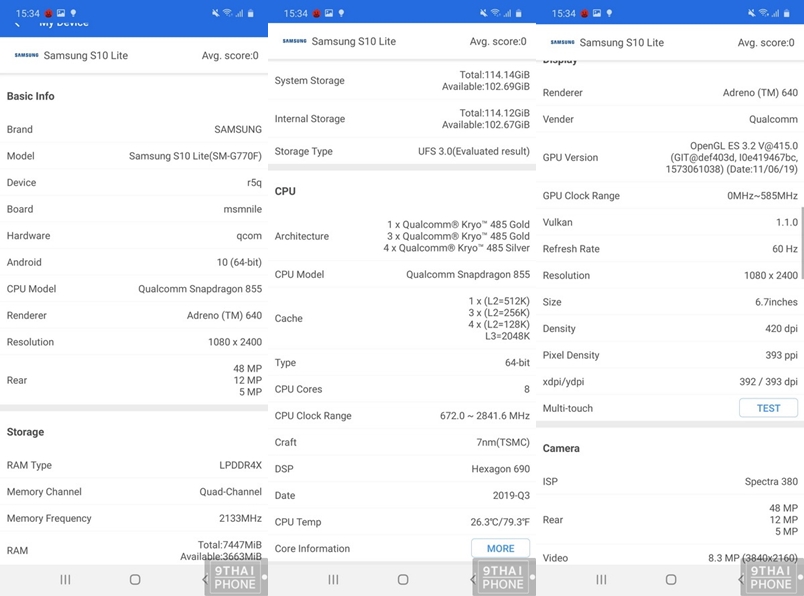This screenshot has width=804, height=596.
Task: Select the Size value '6.7inches'
Action: tap(776, 302)
